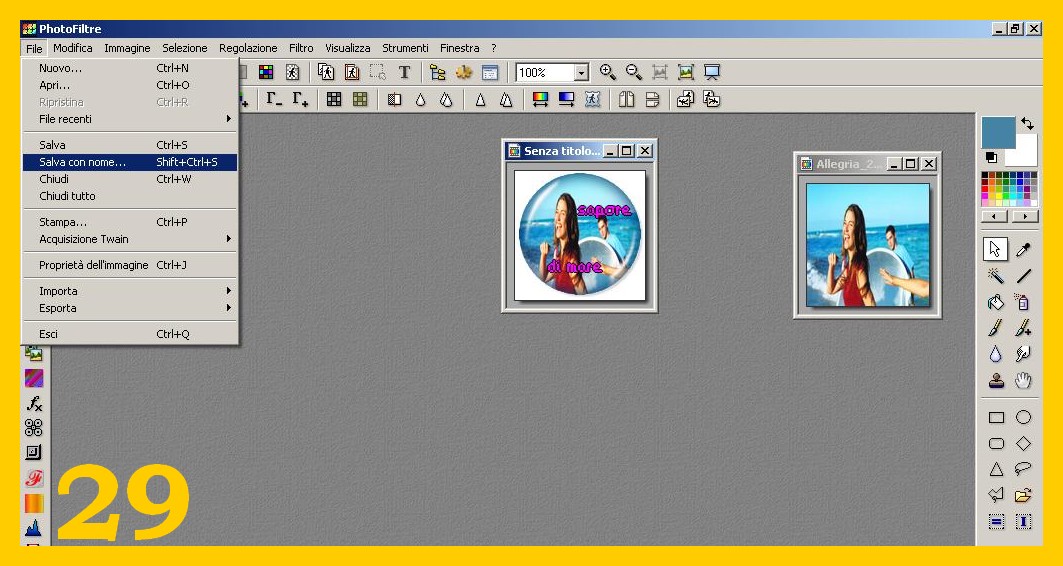
Task: Select the Lasso selection shape
Action: pyautogui.click(x=1023, y=469)
